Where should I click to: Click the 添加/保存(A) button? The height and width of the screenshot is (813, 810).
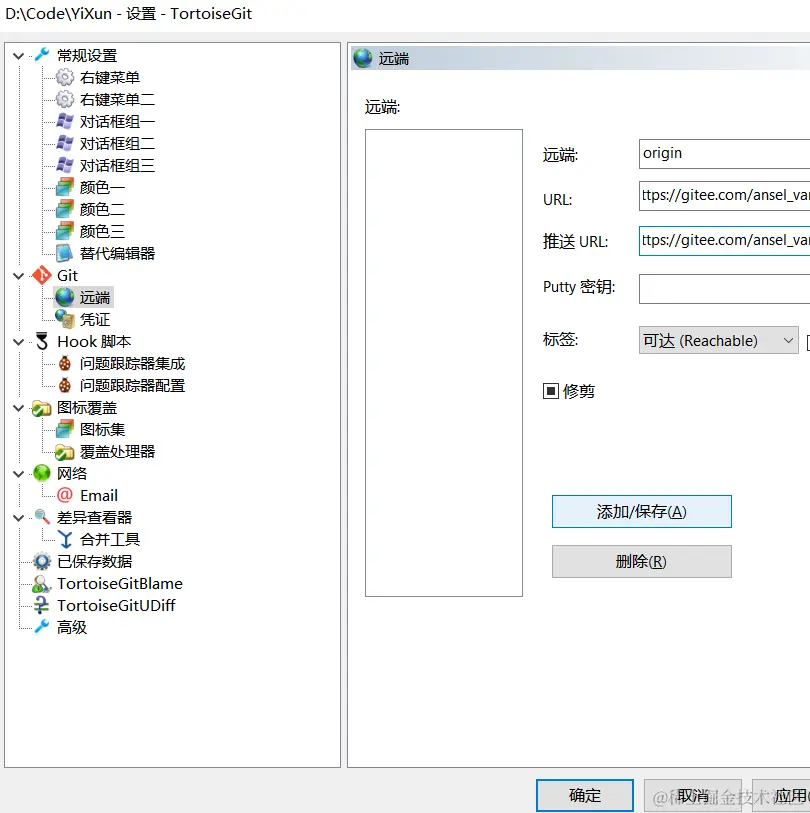tap(641, 512)
